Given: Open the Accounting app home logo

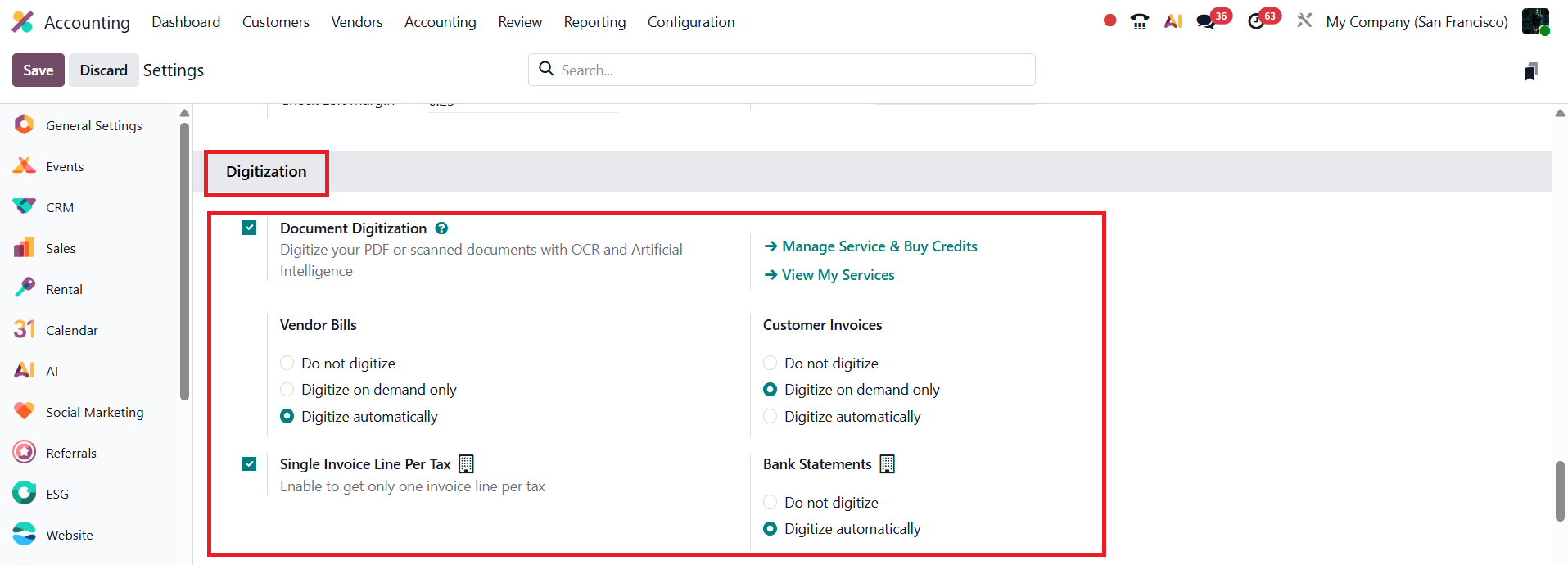Looking at the screenshot, I should 23,22.
